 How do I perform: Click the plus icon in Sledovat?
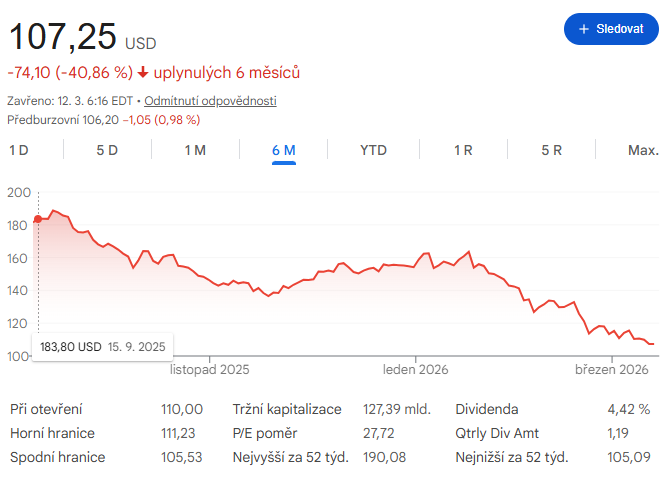584,29
